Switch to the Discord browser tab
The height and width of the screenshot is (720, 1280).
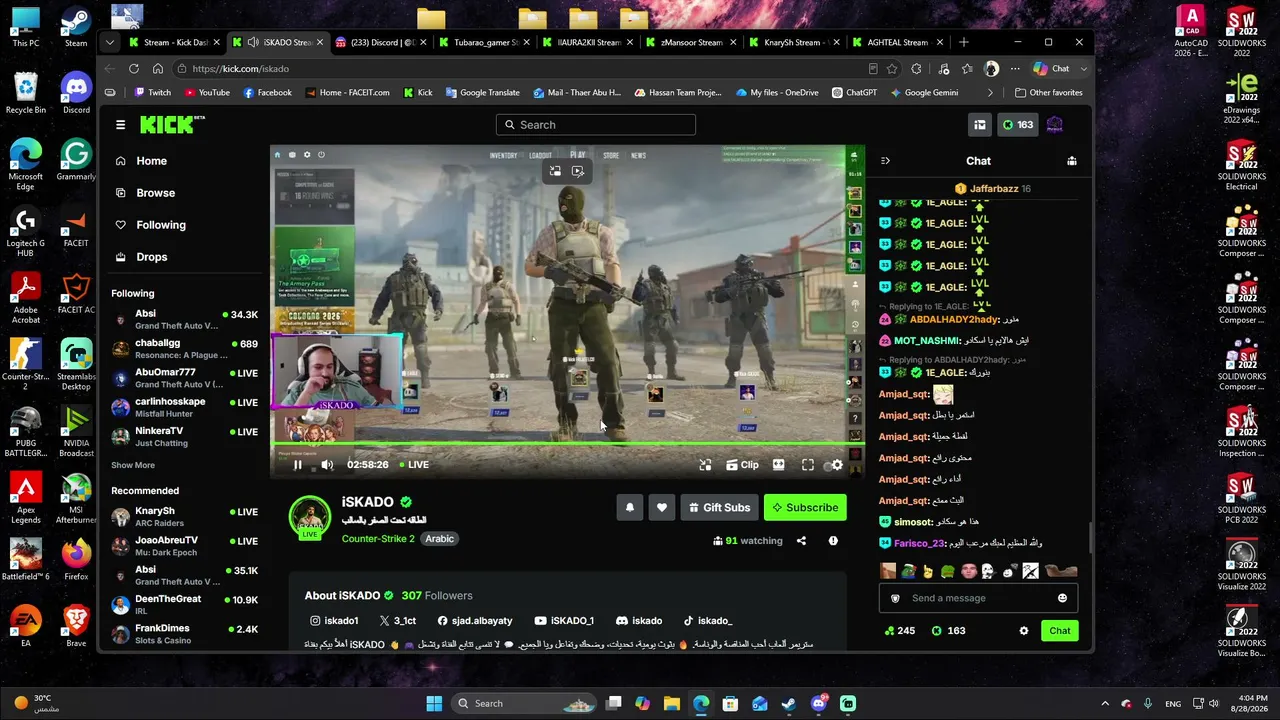pyautogui.click(x=381, y=43)
